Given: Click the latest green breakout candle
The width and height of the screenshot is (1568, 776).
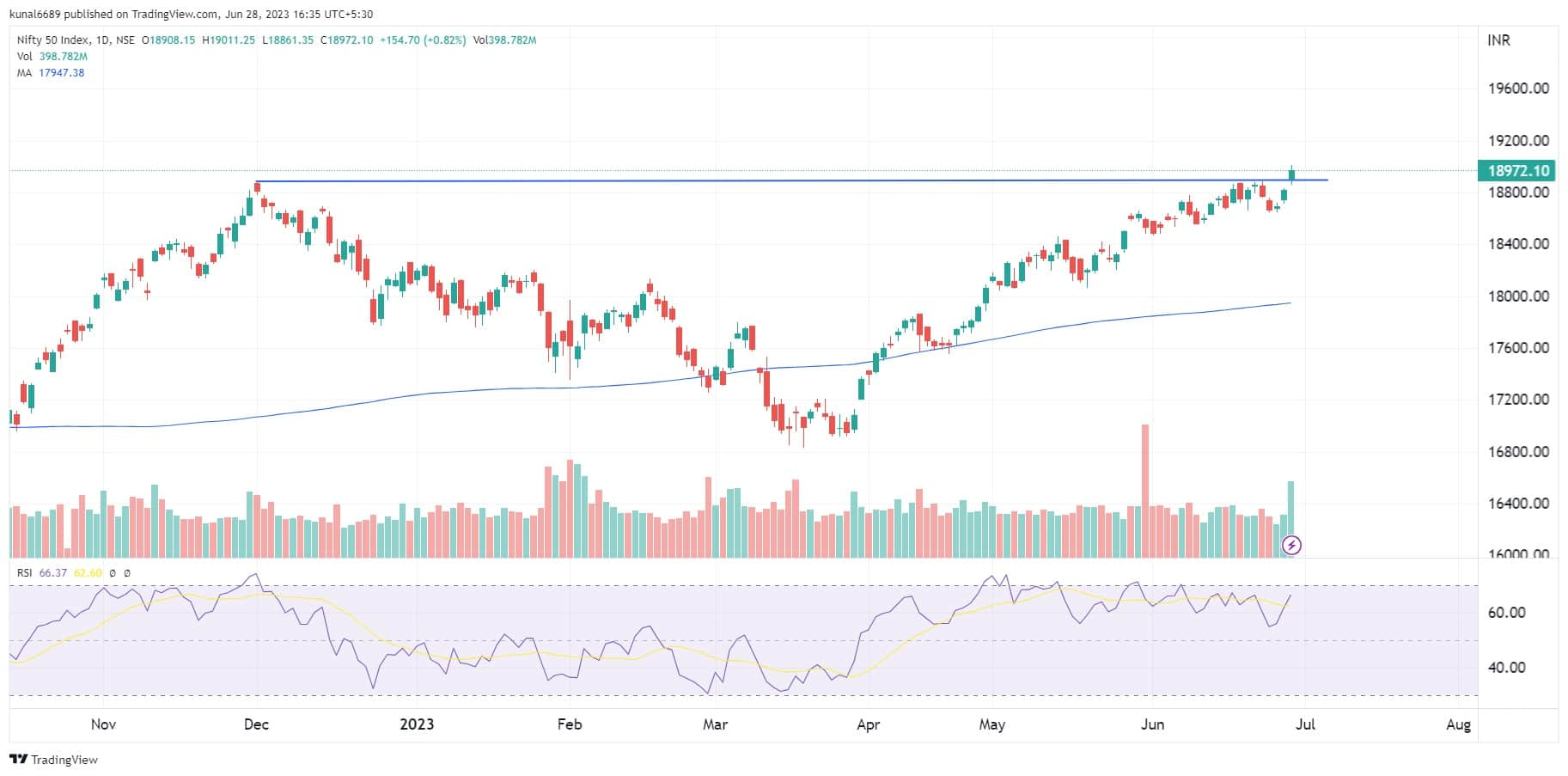Looking at the screenshot, I should coord(1291,174).
